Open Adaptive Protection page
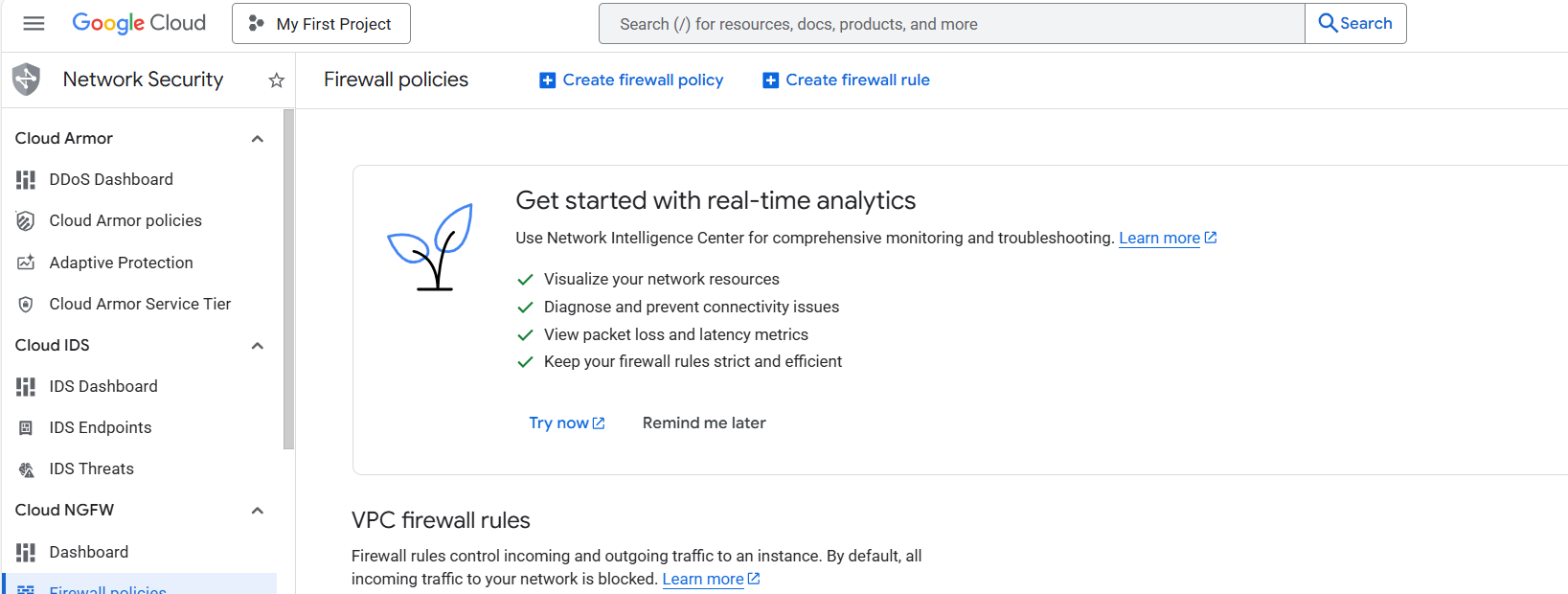 121,263
